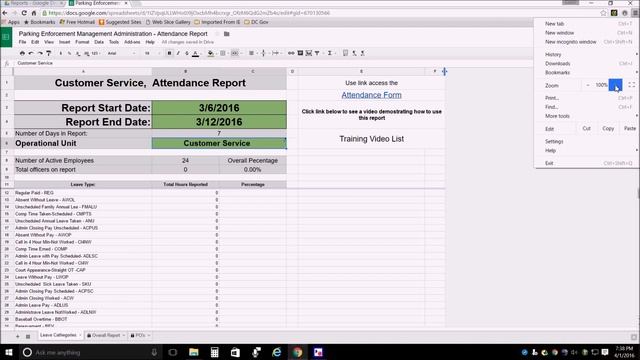Toggle strikethrough formatting in toolbar
Image resolution: width=640 pixels, height=360 pixels.
click(187, 53)
